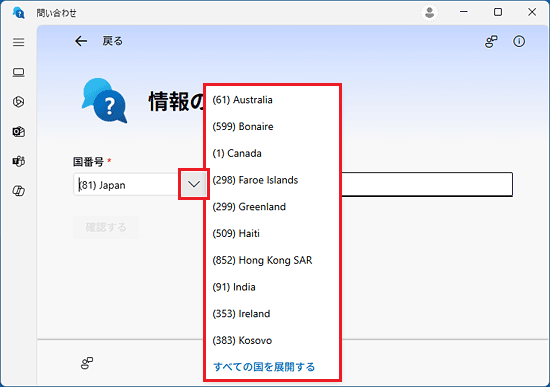This screenshot has height=387, width=550.
Task: Select (61) Australia from the list
Action: 273,100
